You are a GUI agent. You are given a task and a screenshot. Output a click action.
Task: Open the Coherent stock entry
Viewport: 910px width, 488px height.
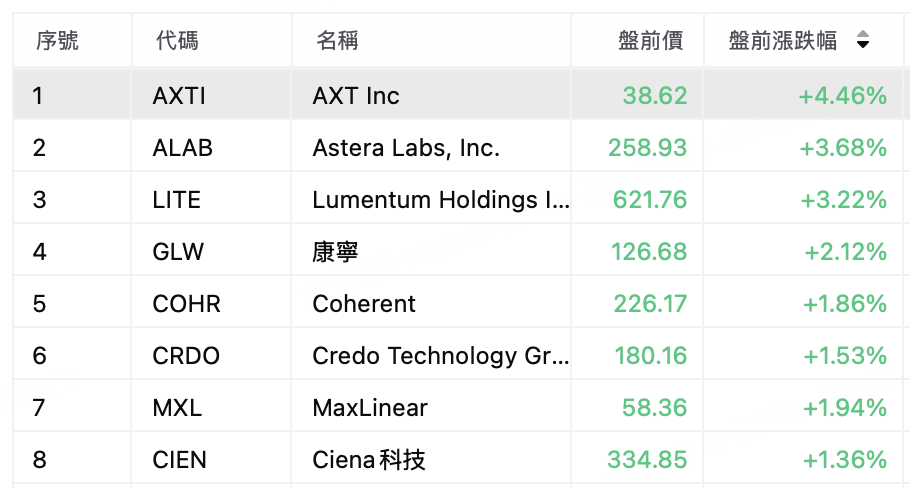pyautogui.click(x=364, y=304)
